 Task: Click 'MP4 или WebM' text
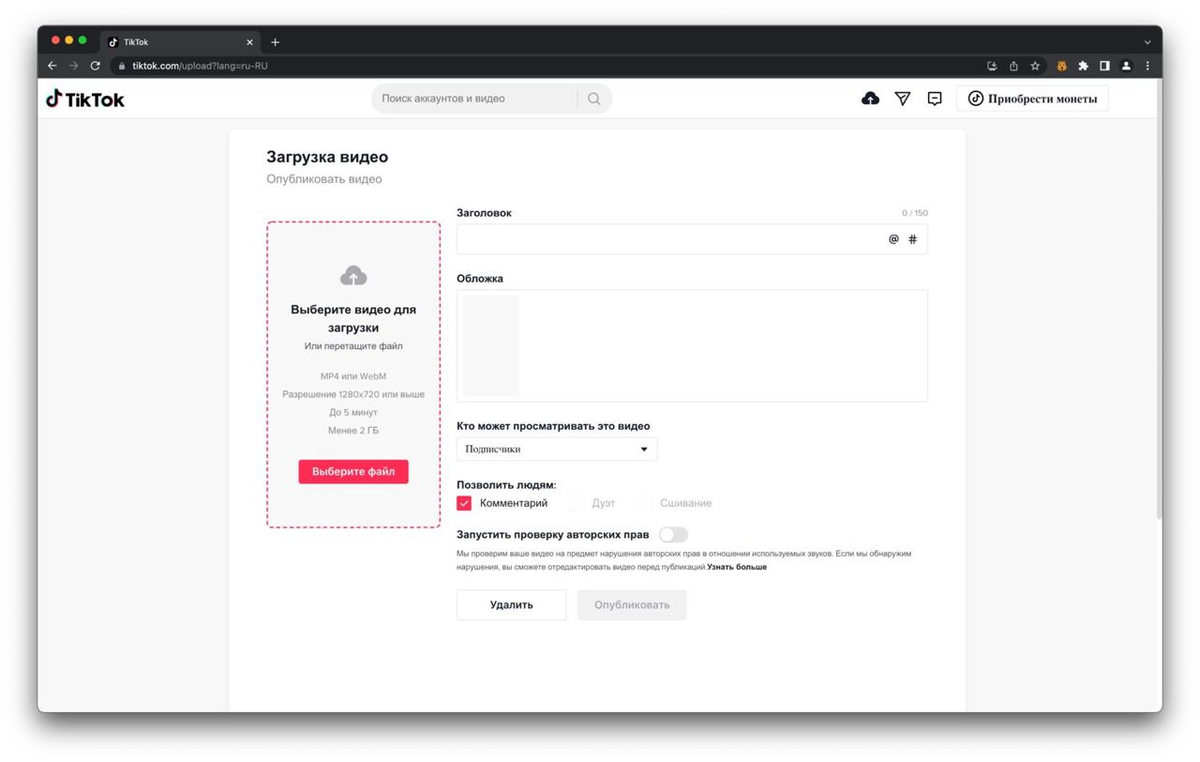click(353, 376)
